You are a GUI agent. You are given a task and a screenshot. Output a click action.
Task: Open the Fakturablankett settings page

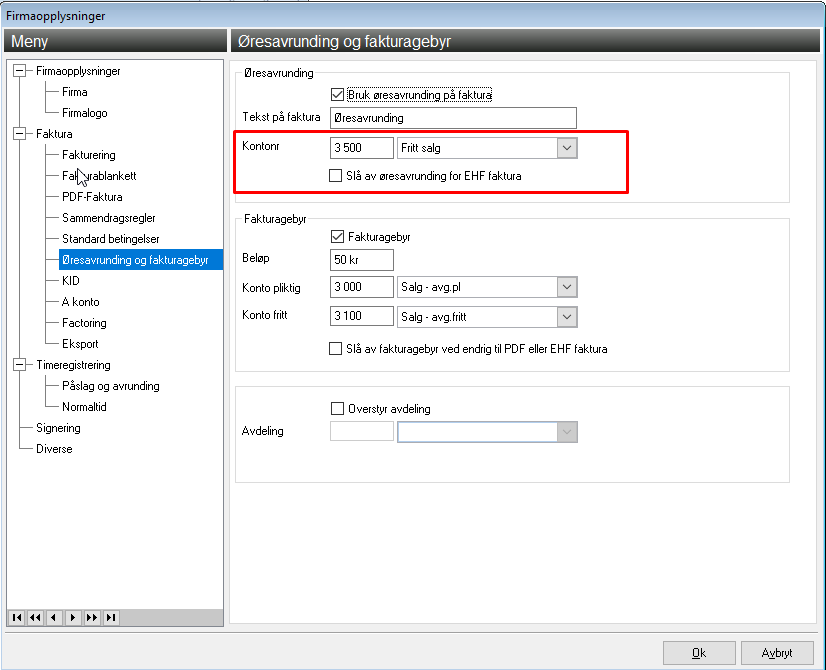[x=99, y=176]
